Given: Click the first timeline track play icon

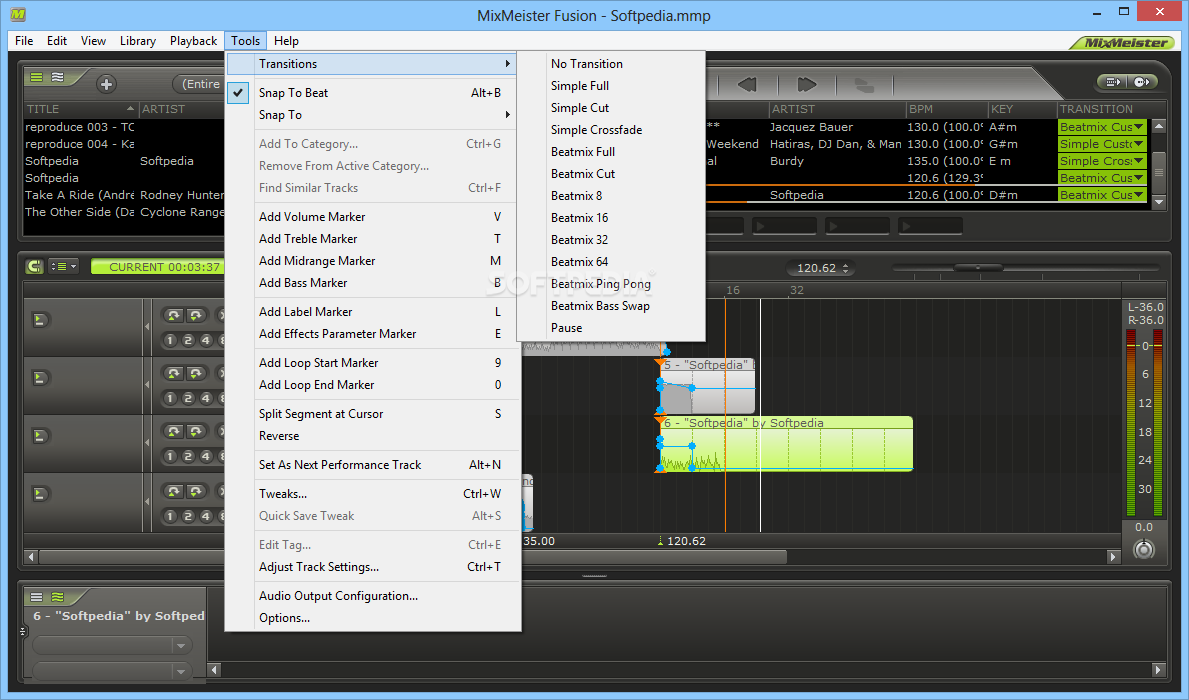Looking at the screenshot, I should (x=40, y=320).
